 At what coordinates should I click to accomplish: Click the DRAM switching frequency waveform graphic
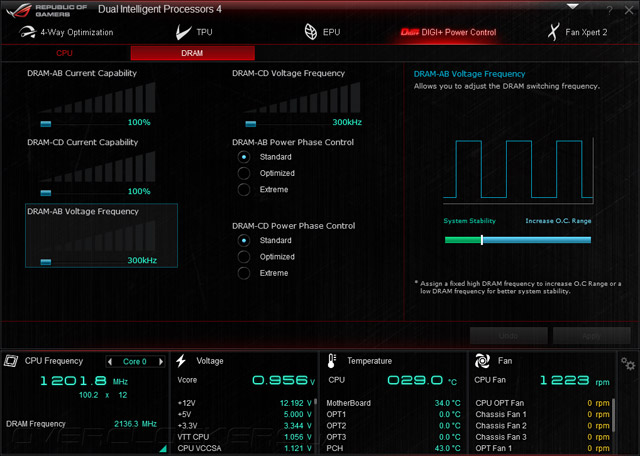coord(518,171)
